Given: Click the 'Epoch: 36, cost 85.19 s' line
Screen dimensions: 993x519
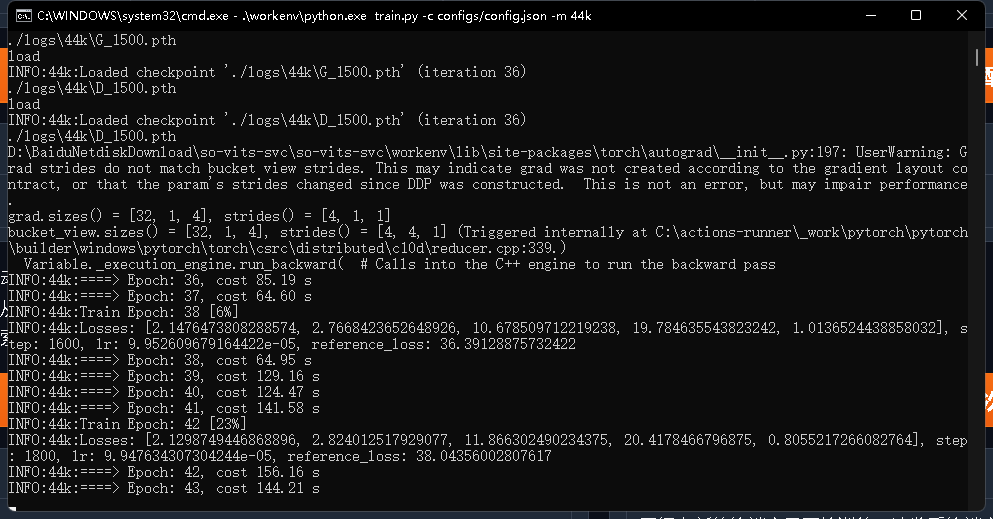Looking at the screenshot, I should [x=160, y=280].
